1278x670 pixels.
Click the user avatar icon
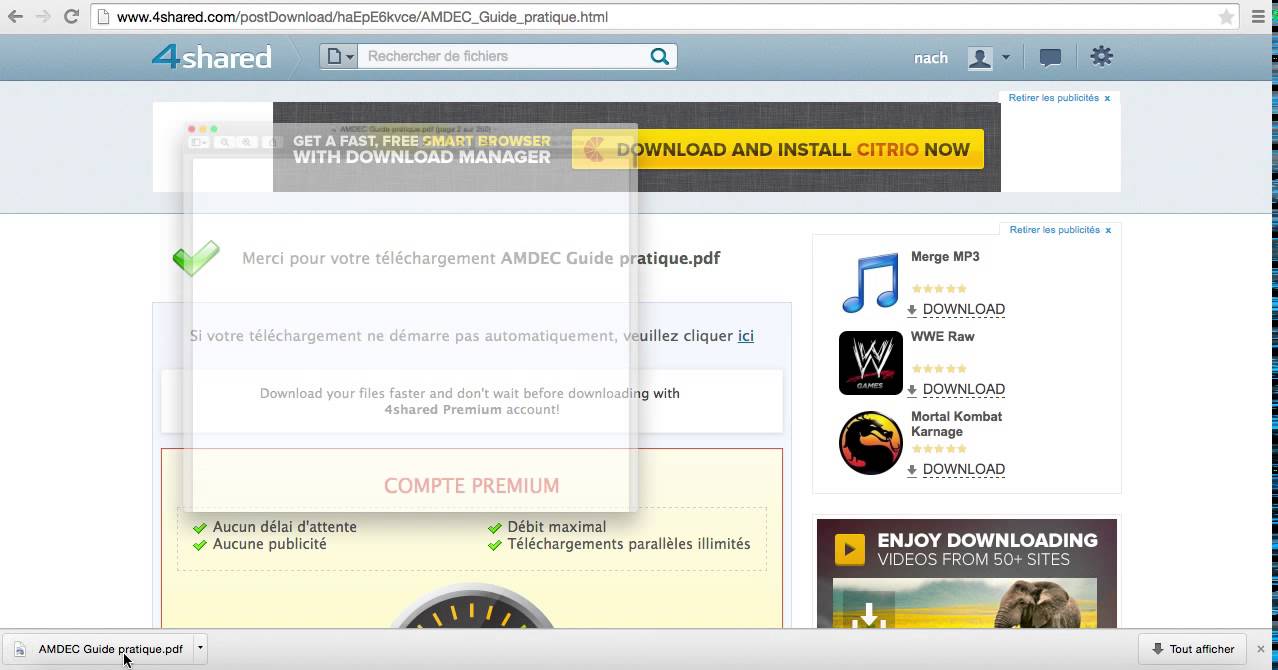980,58
